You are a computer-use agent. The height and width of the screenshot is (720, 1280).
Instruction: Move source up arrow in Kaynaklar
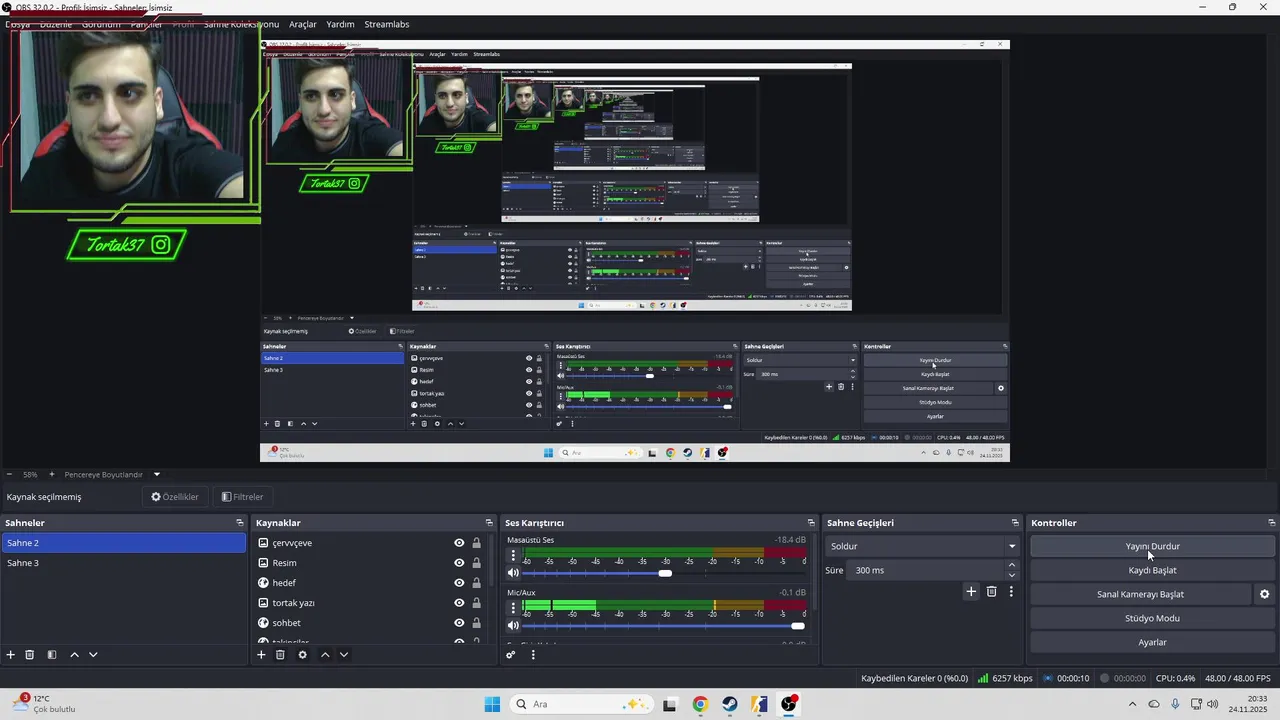pos(325,655)
